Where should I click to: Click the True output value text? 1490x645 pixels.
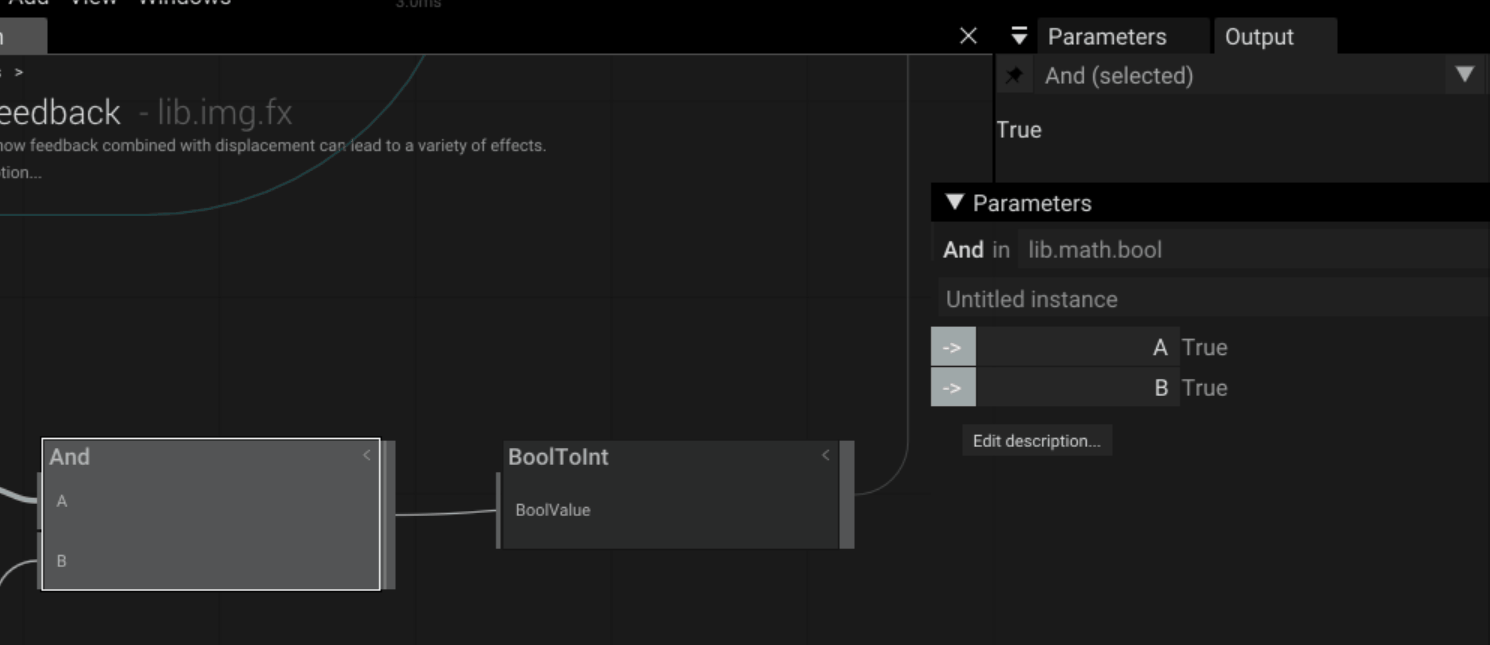(x=1019, y=130)
